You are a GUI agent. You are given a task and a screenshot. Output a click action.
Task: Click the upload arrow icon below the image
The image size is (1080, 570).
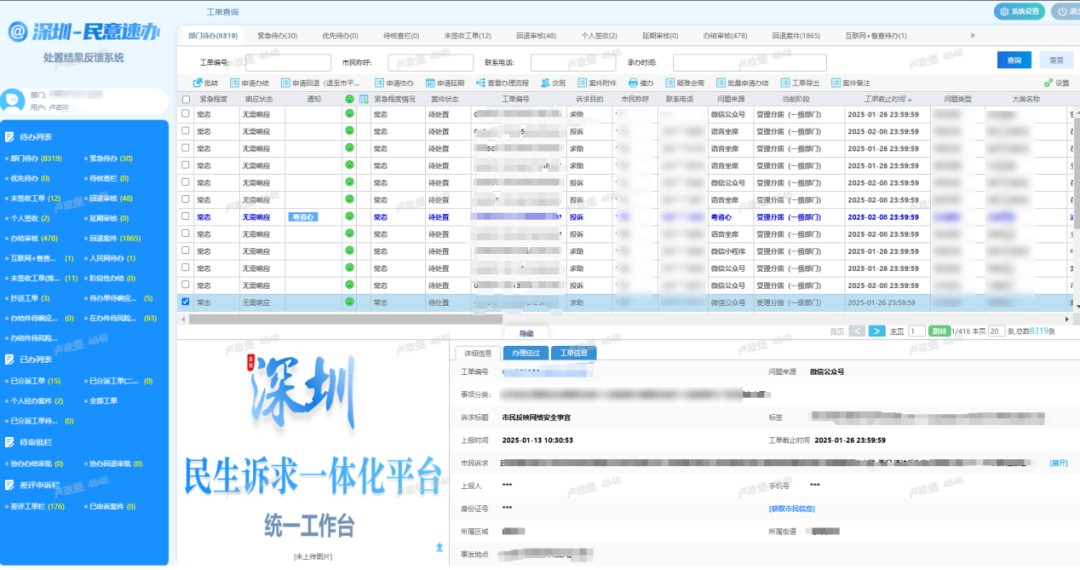(x=438, y=547)
